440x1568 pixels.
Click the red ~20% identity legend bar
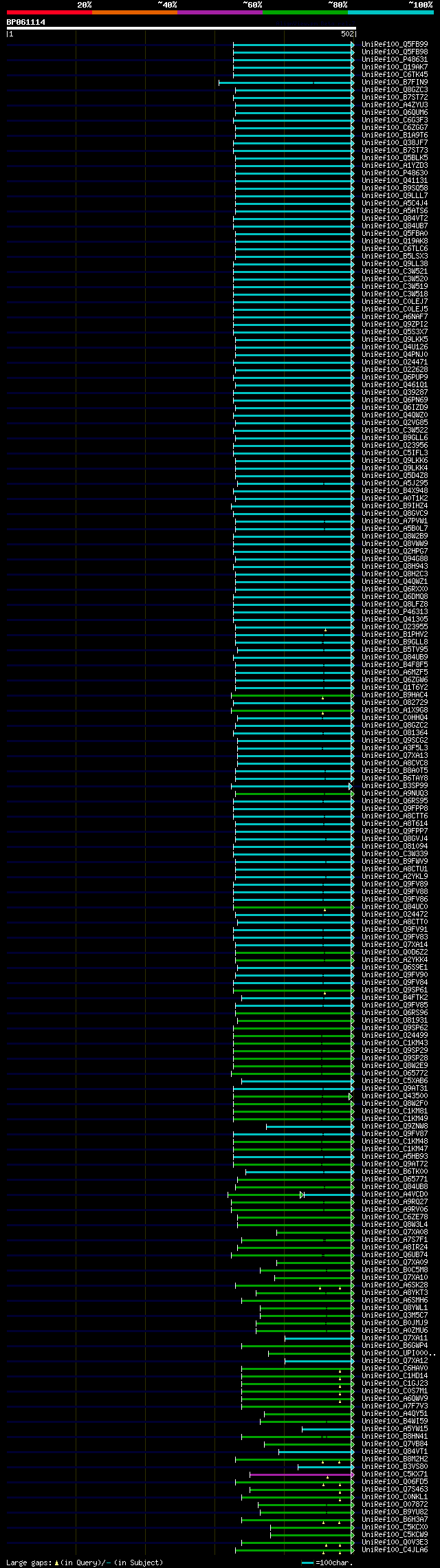[49, 12]
